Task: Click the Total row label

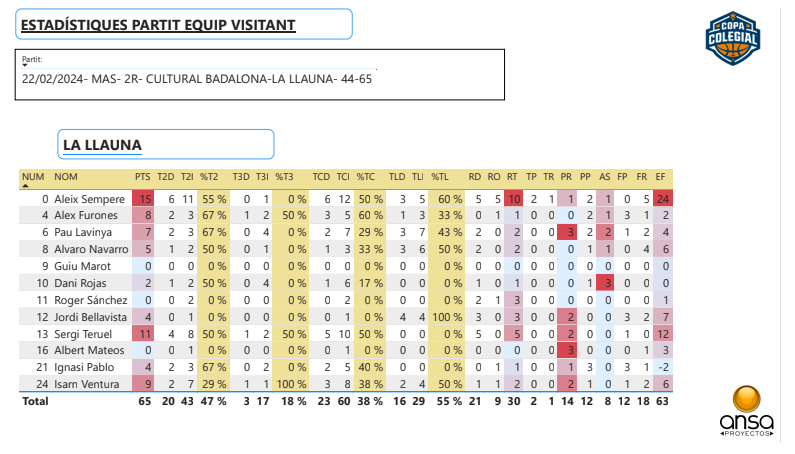Action: pyautogui.click(x=35, y=401)
